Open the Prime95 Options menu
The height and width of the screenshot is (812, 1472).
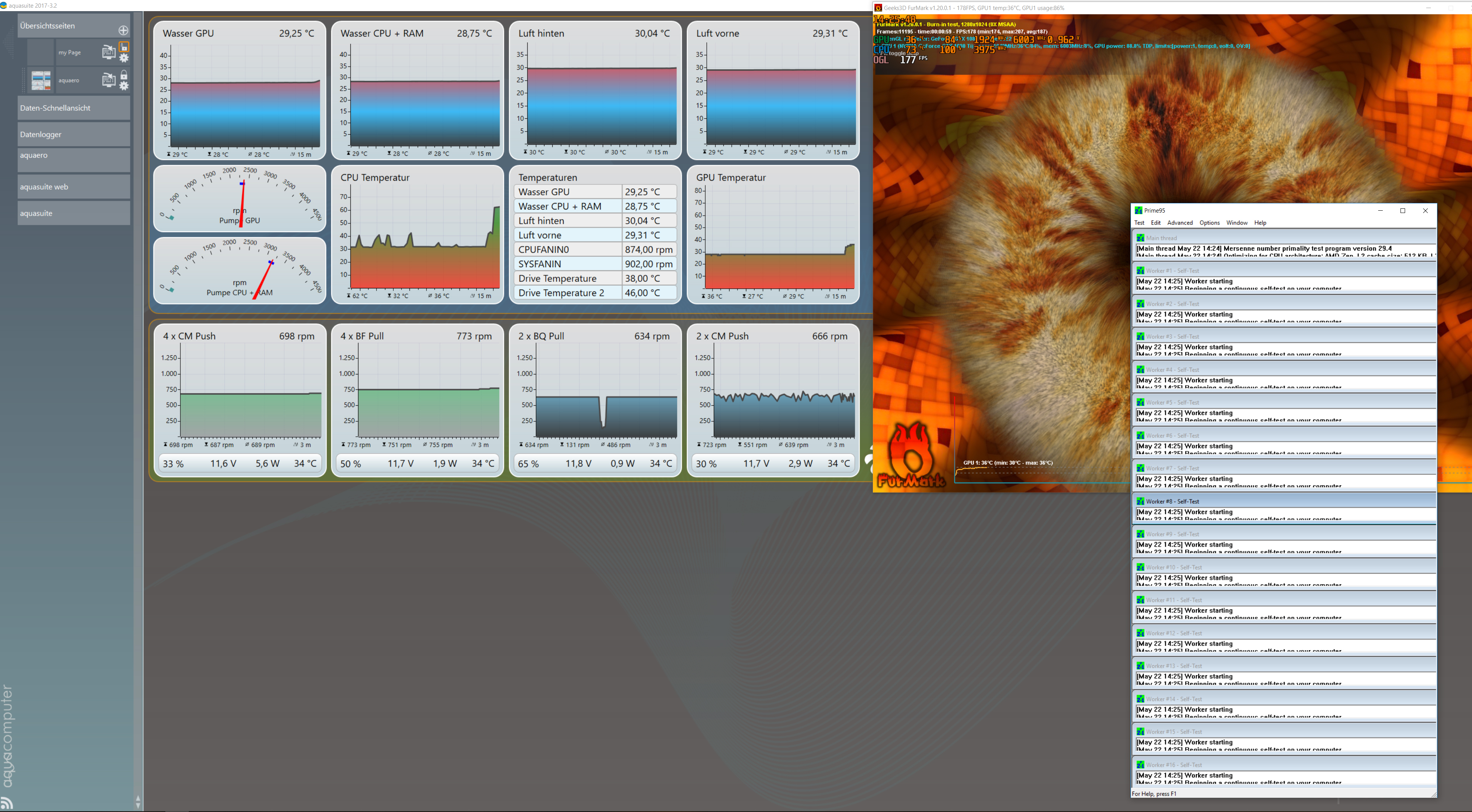(x=1209, y=223)
